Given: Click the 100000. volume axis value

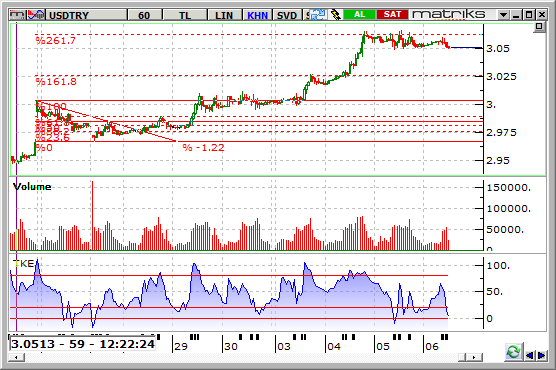Looking at the screenshot, I should pyautogui.click(x=508, y=209).
